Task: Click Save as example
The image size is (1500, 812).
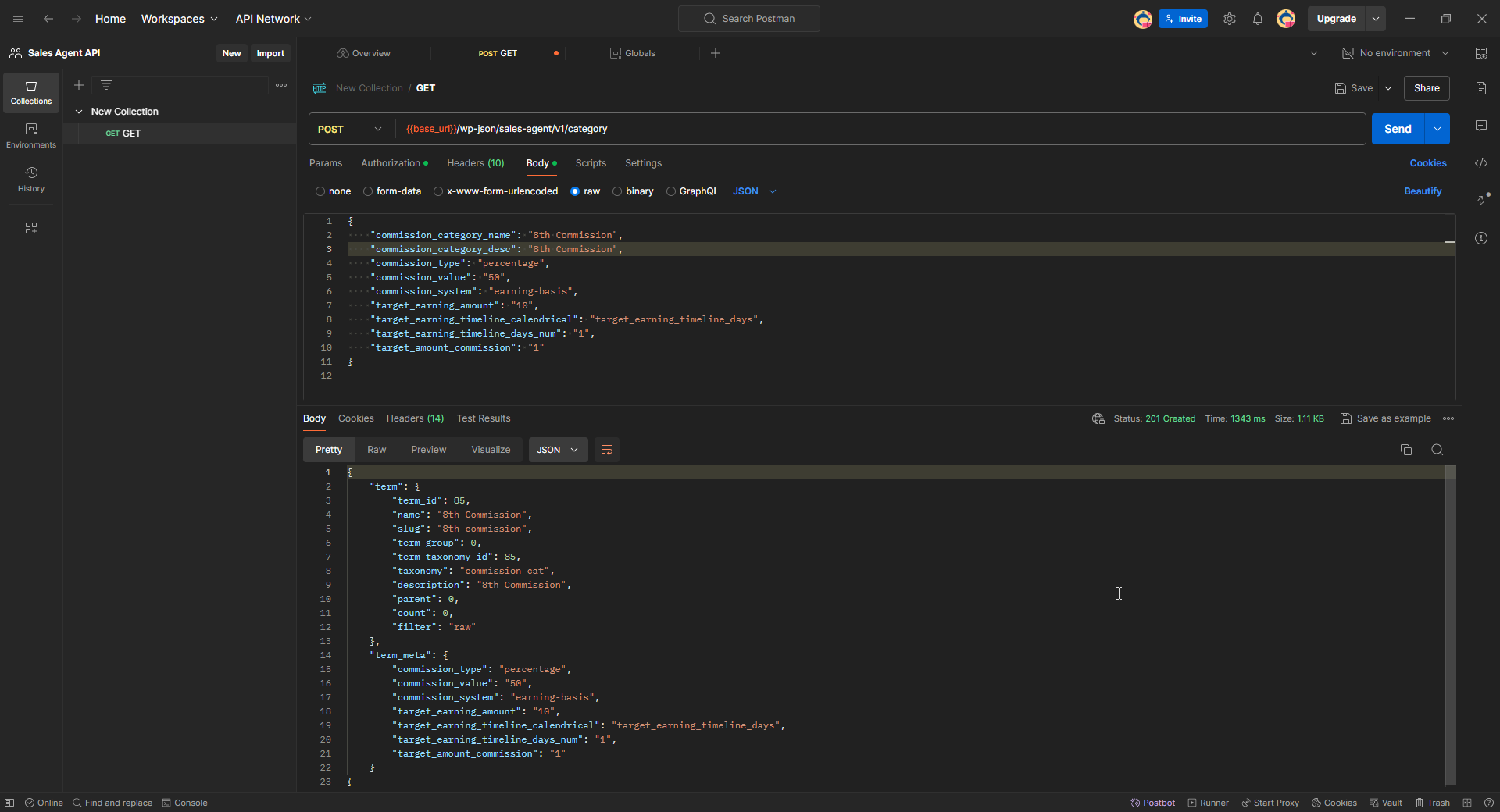Action: click(1386, 418)
